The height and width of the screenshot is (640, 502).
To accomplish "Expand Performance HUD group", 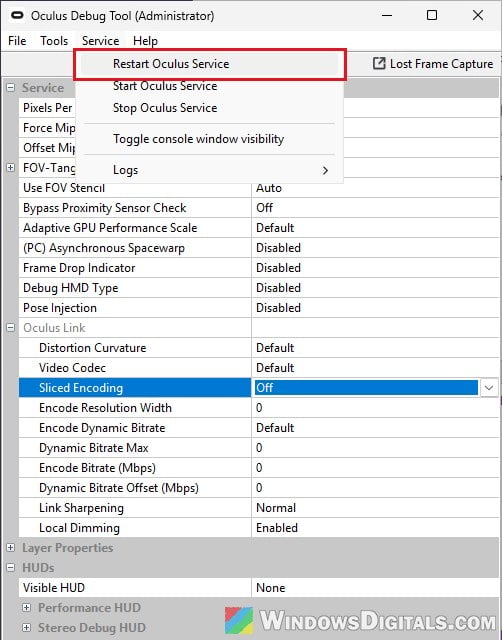I will click(27, 608).
